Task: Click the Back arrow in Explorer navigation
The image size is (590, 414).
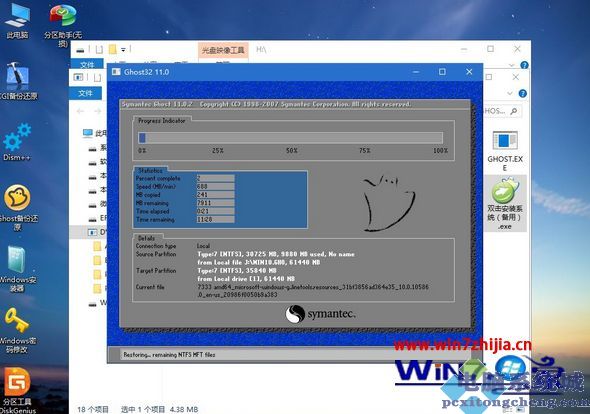Action: 80,111
